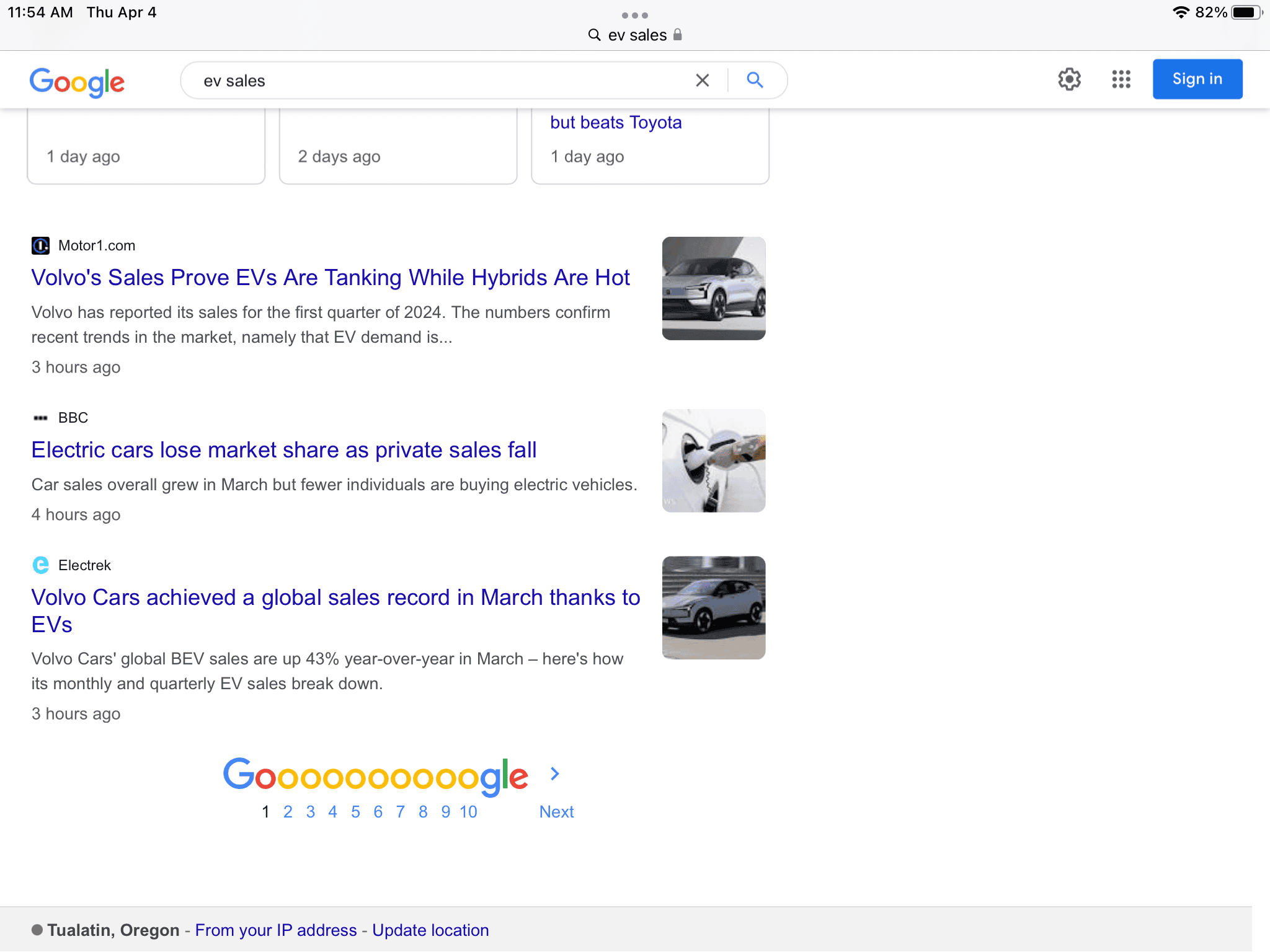1270x952 pixels.
Task: Click the Sign in button
Action: 1197,79
